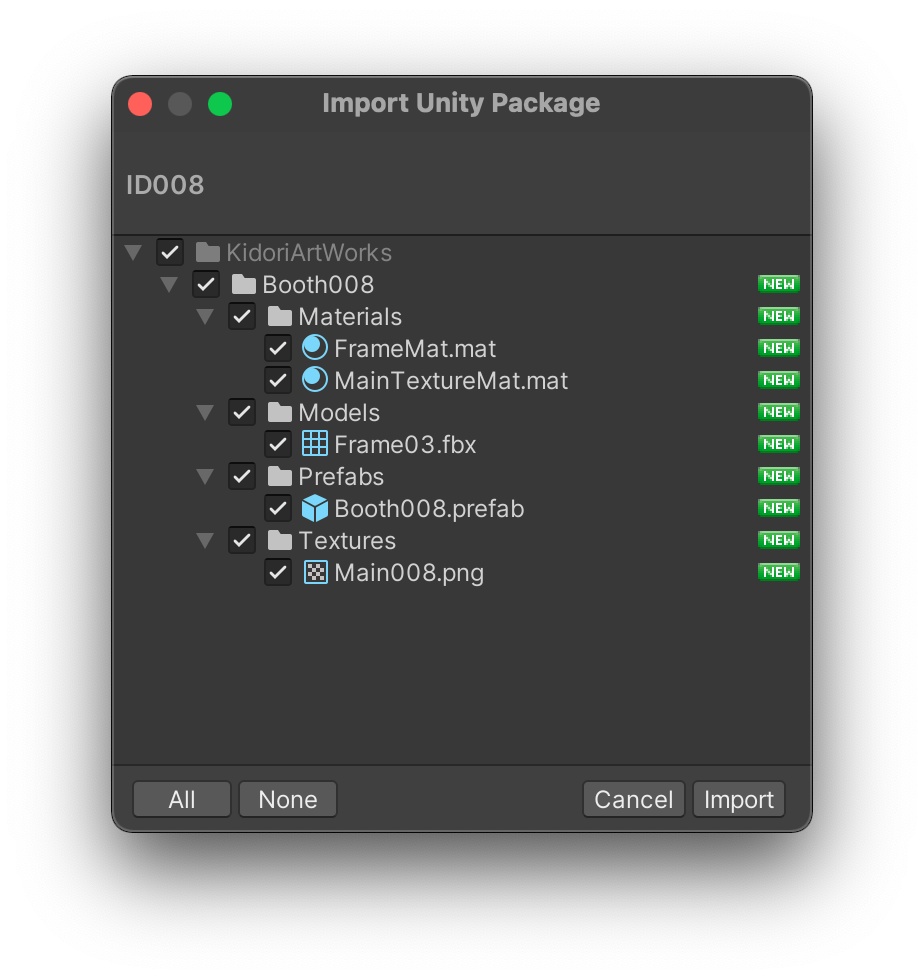Click the Main008.png texture icon

315,572
